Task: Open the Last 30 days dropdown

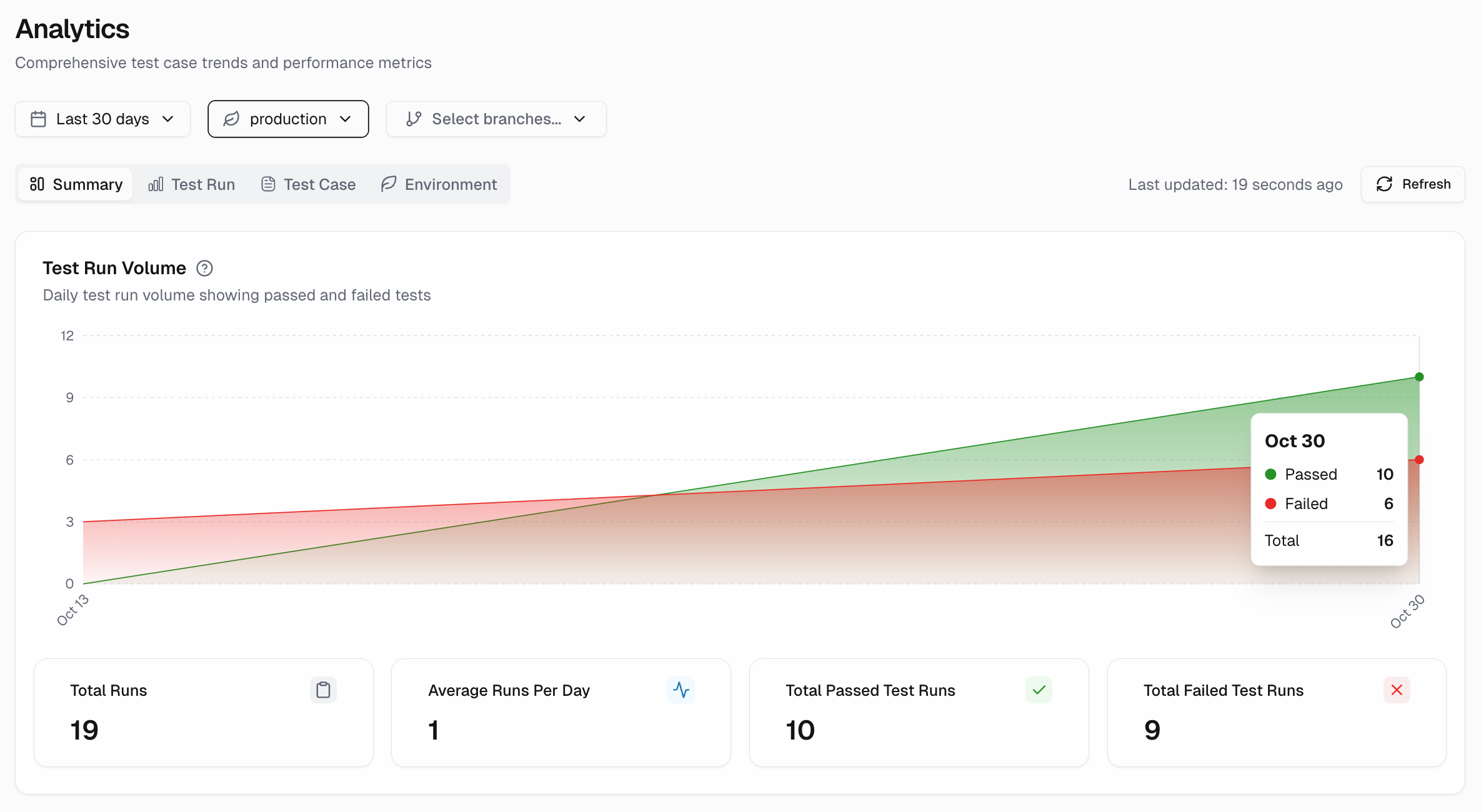Action: tap(102, 119)
